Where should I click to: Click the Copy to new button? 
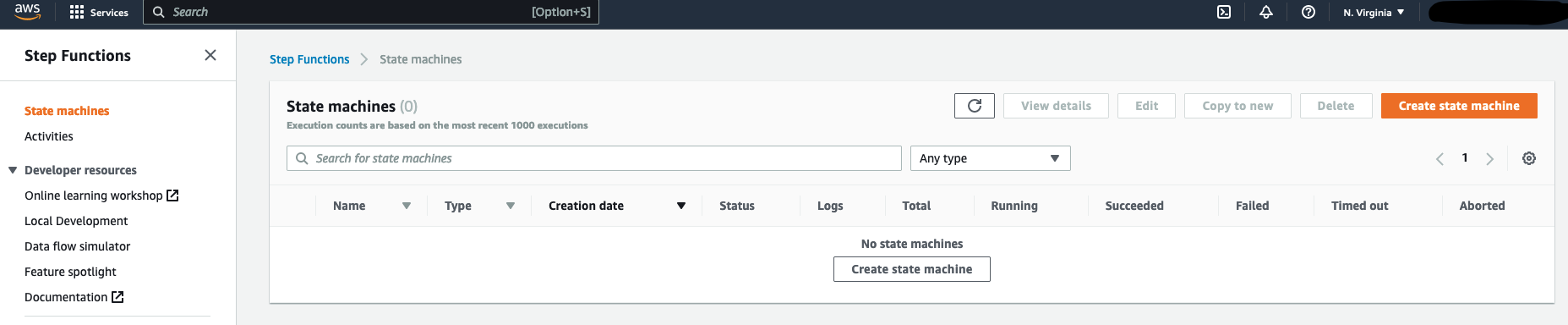[1237, 106]
